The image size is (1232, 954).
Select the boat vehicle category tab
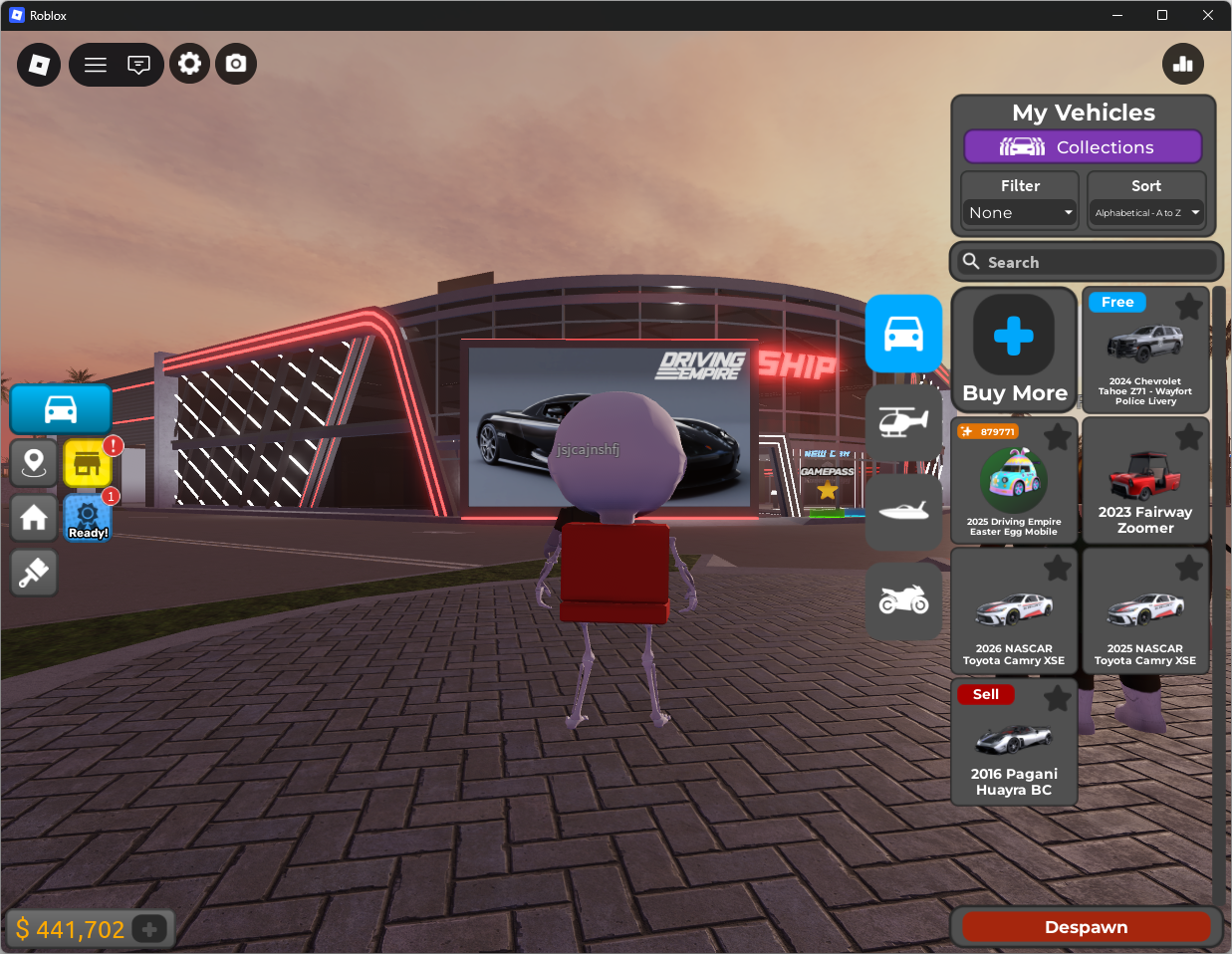903,511
